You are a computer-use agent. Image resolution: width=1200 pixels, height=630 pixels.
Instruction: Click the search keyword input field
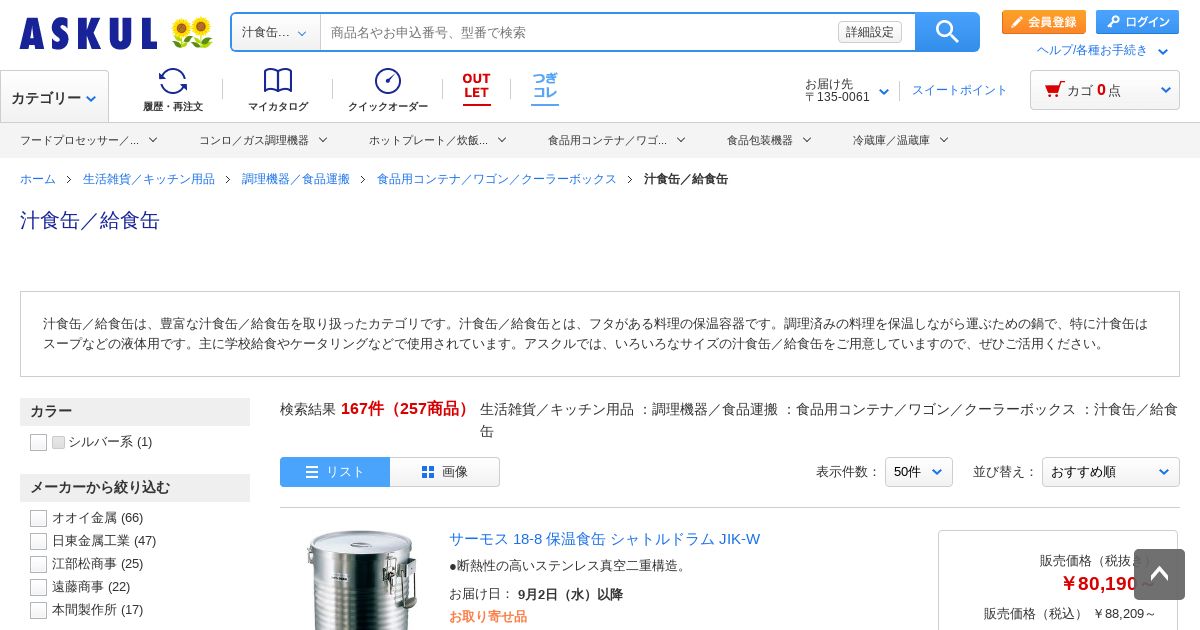[580, 32]
